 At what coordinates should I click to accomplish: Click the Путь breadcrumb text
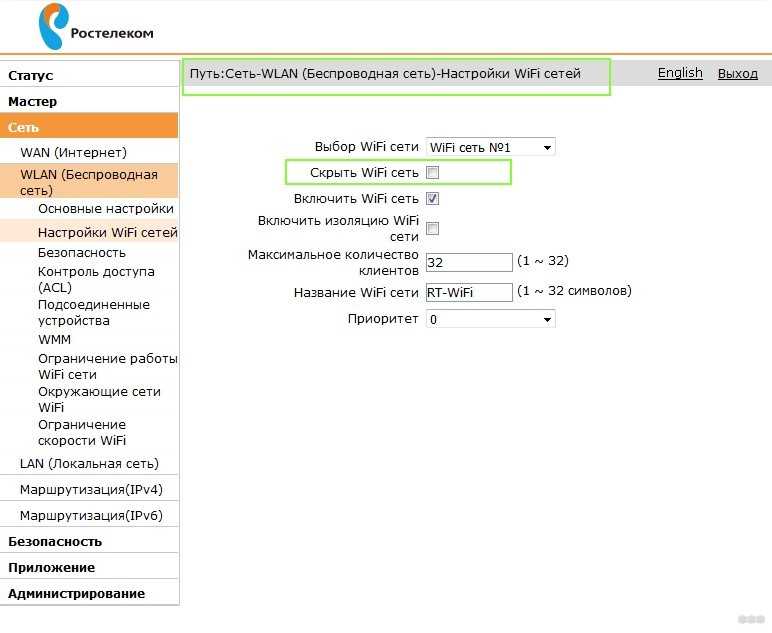point(385,74)
